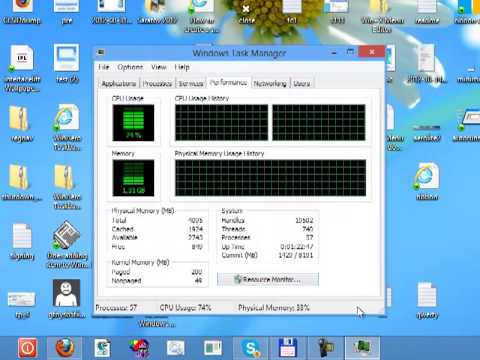The width and height of the screenshot is (480, 360).
Task: Click the left CPU Usage History graph
Action: click(221, 123)
